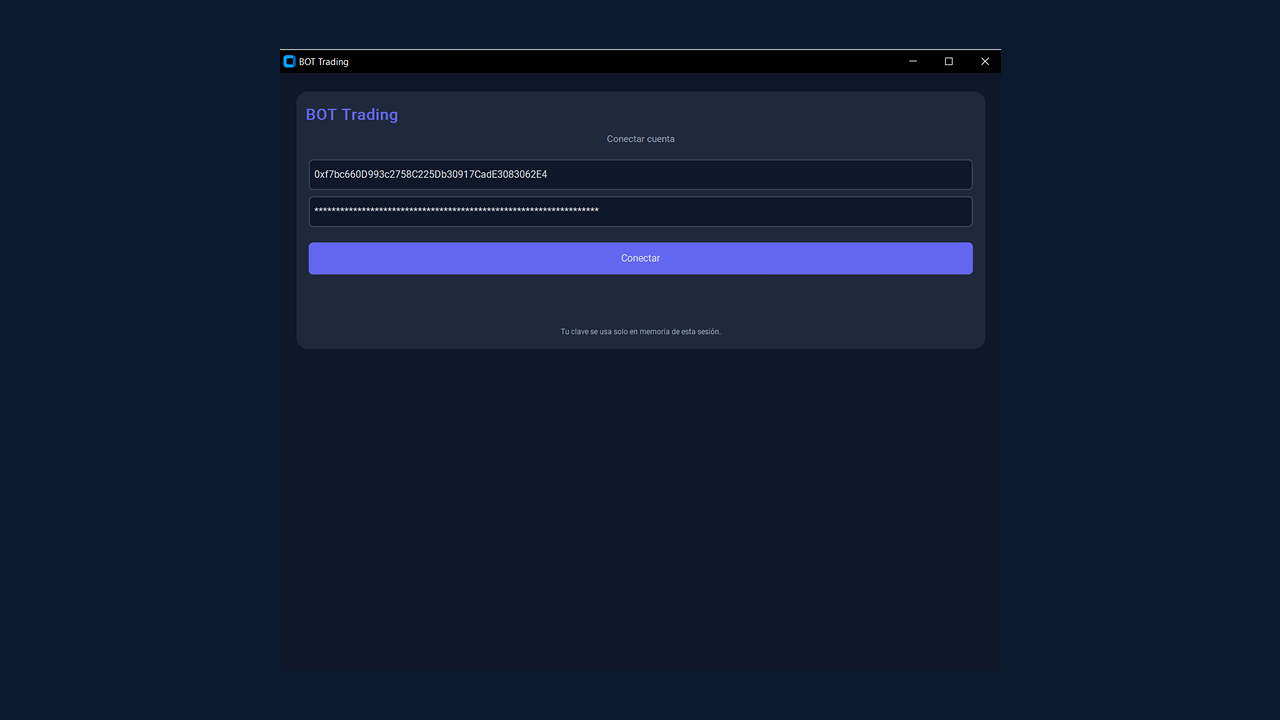Click the empty middle of the title bar
Screen dimensions: 1280x720
(x=620, y=62)
